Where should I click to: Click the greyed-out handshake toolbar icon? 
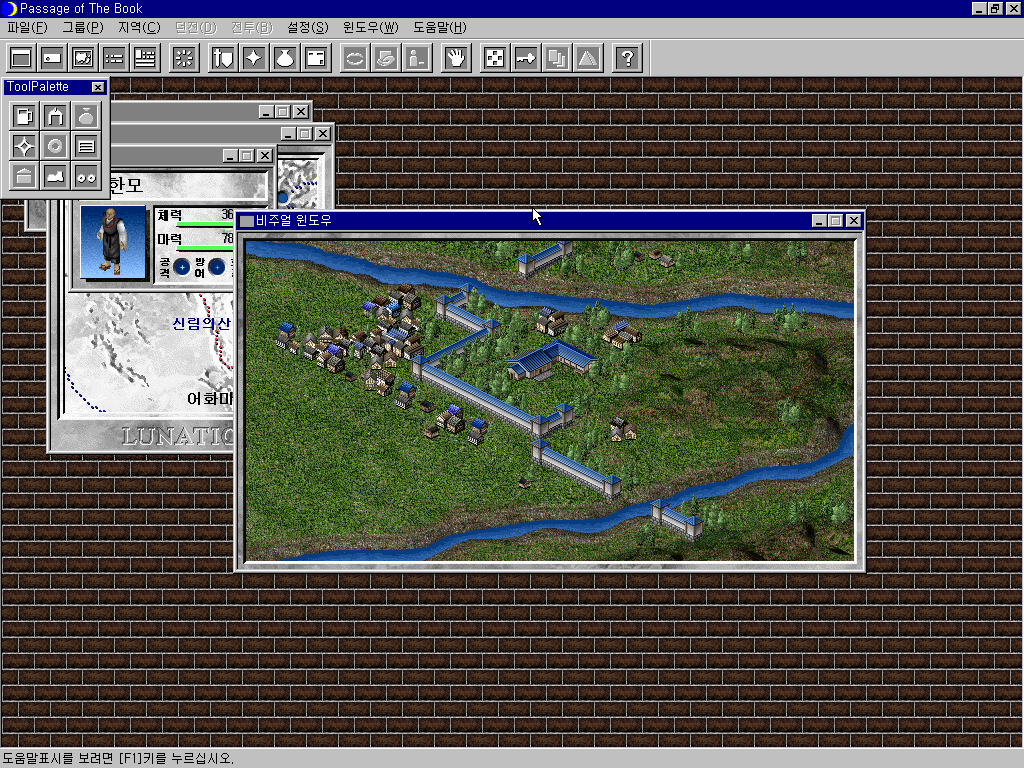tap(386, 58)
